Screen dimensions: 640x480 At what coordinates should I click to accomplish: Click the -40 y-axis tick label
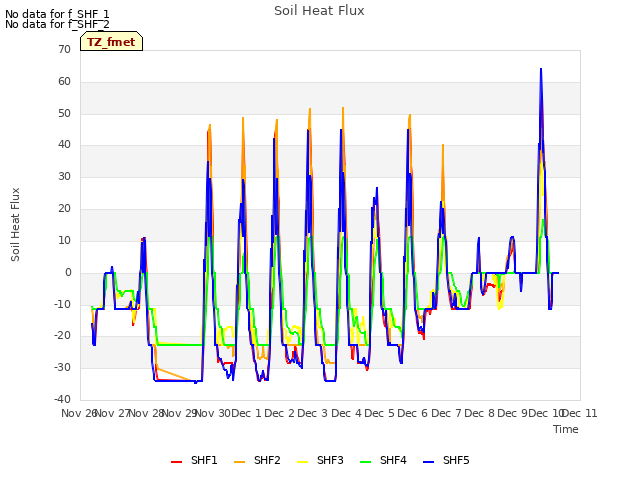pos(62,399)
